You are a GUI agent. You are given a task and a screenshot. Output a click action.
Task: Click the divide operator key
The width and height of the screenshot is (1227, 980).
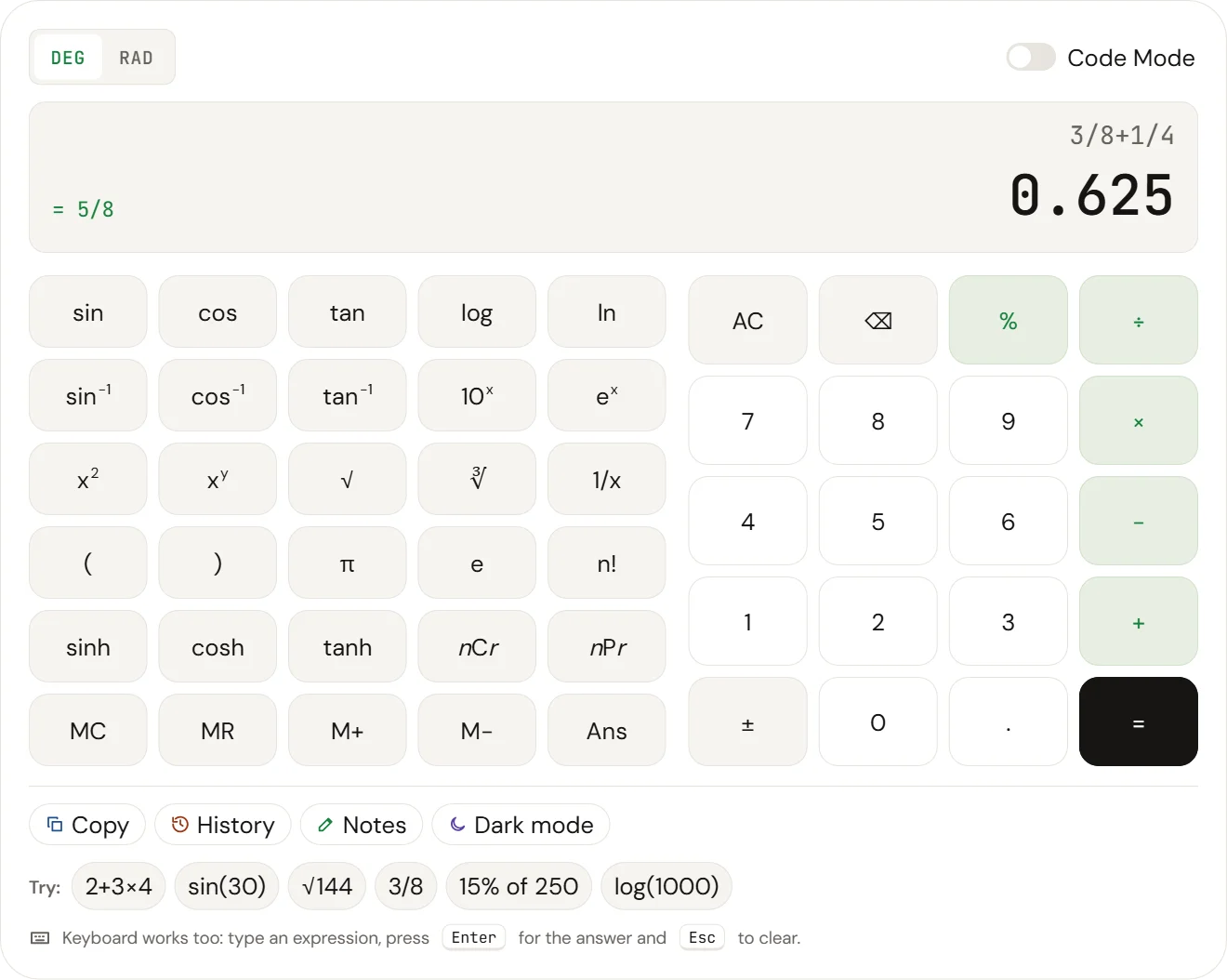(1138, 320)
